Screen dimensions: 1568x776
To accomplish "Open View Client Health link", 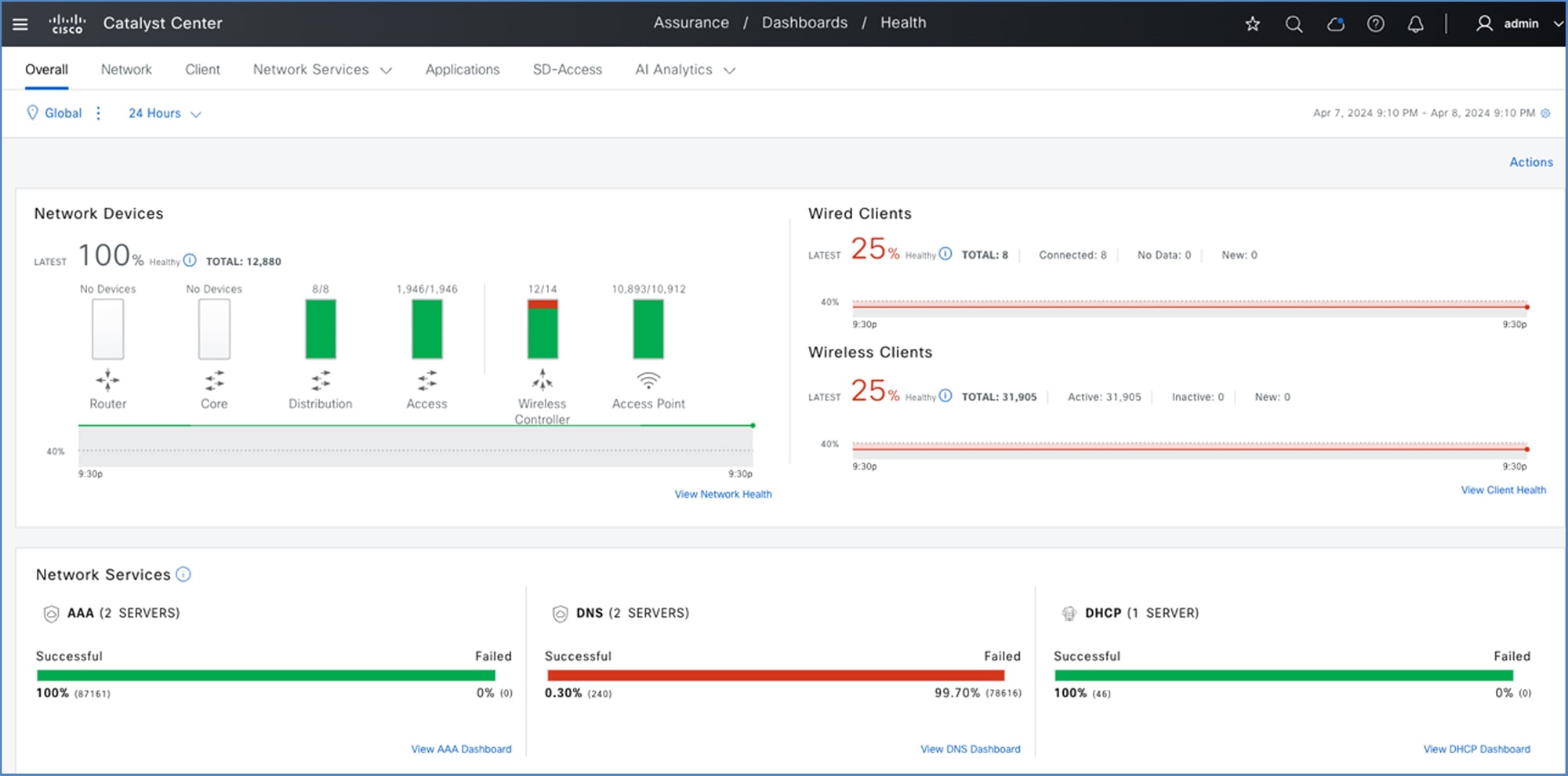I will coord(1503,490).
